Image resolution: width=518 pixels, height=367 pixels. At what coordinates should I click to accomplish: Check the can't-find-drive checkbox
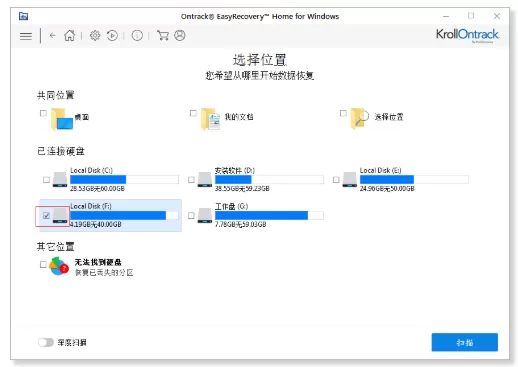[x=43, y=264]
